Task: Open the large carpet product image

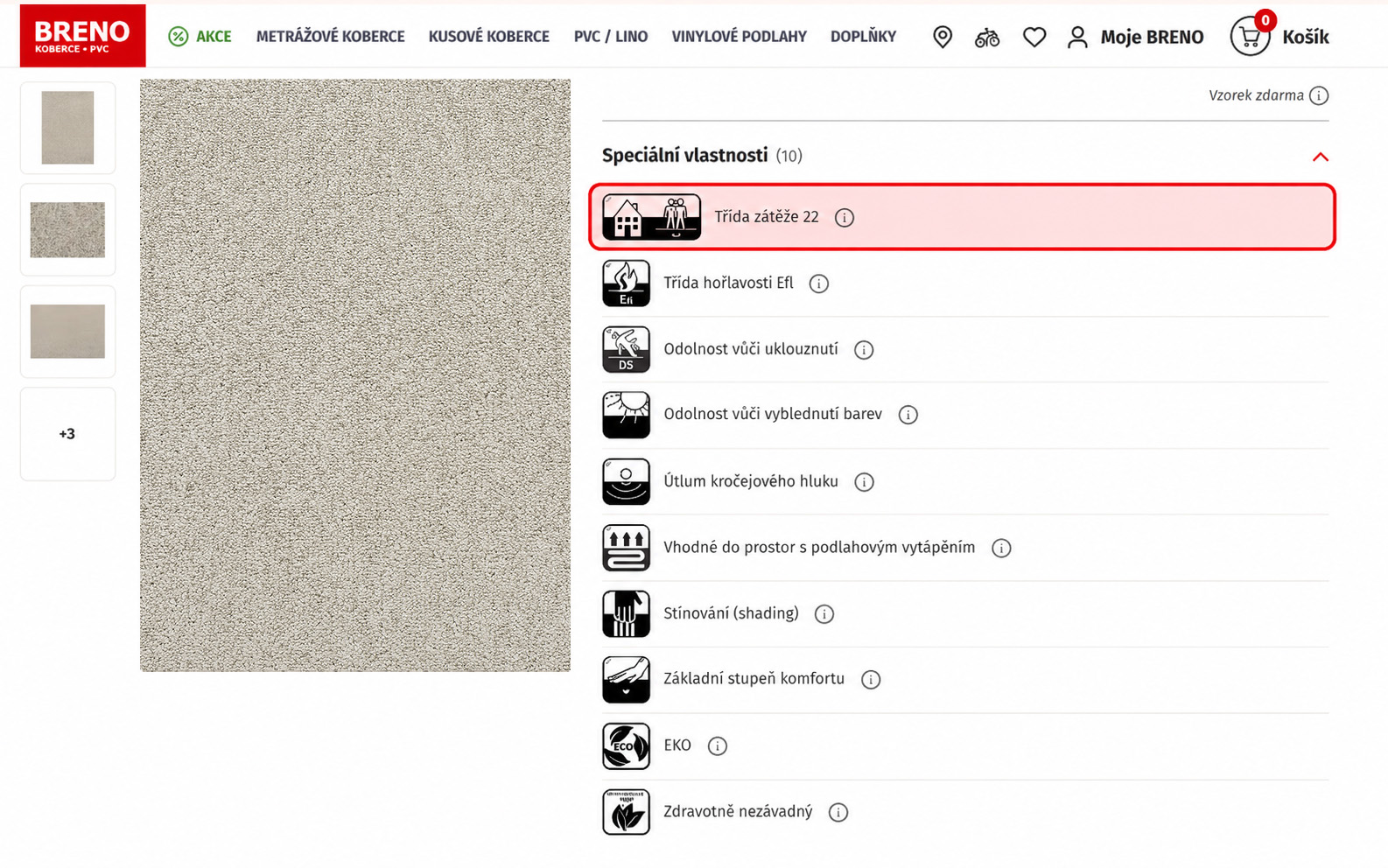Action: coord(355,375)
